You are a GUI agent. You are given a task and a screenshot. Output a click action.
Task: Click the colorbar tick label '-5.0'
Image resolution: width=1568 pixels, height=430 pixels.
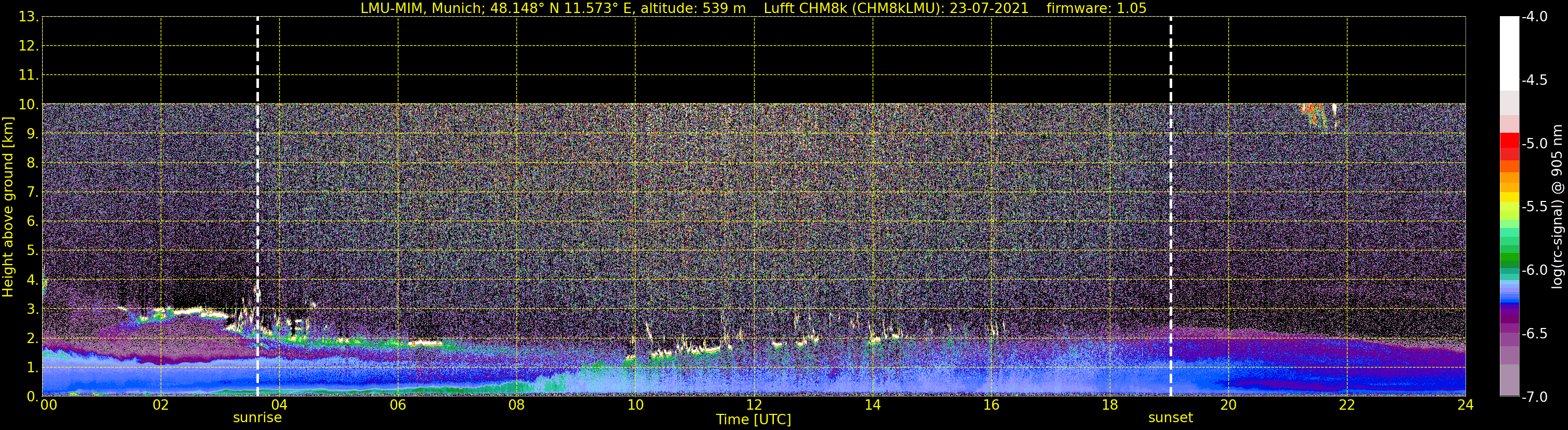coord(1534,144)
